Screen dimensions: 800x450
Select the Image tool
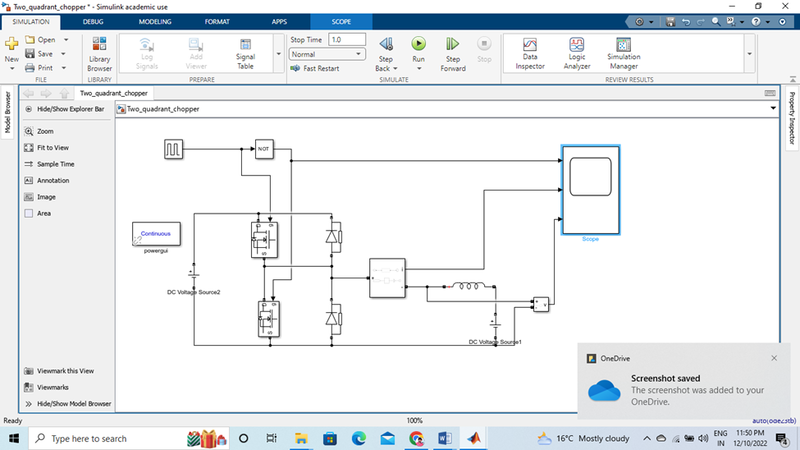click(40, 196)
